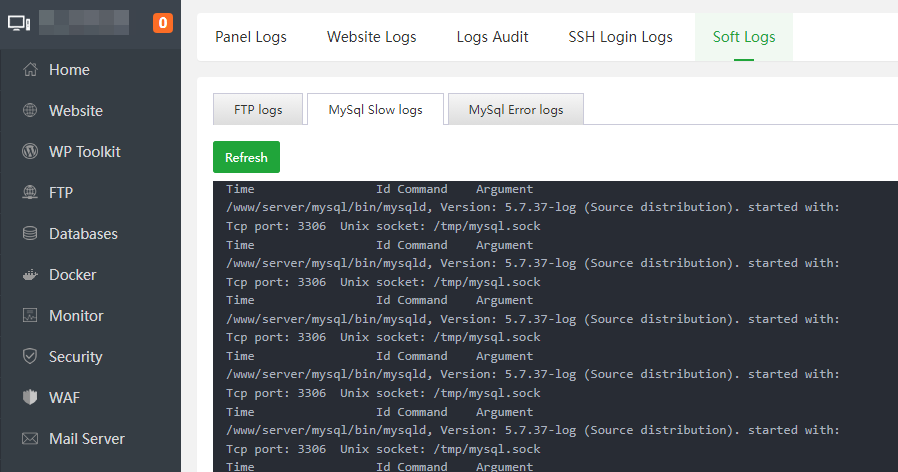Click the FTP icon in sidebar

tap(30, 193)
